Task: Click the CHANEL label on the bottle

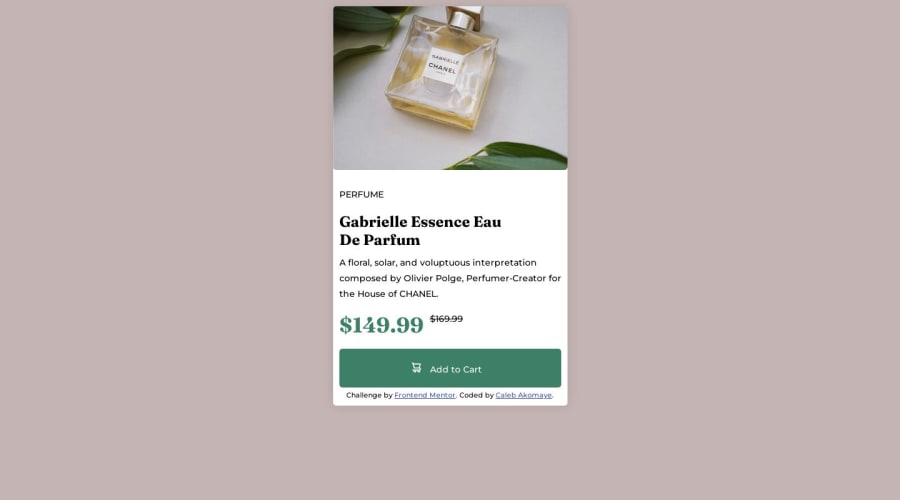Action: point(443,68)
